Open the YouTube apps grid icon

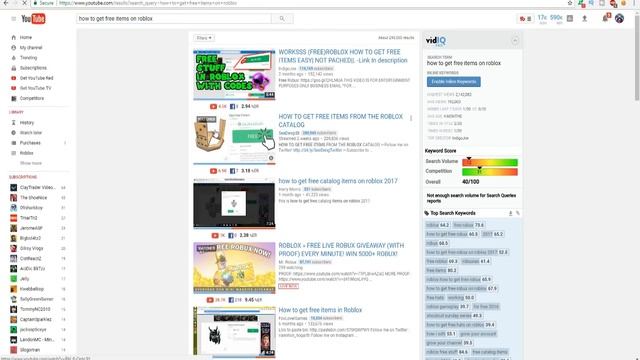tap(570, 18)
